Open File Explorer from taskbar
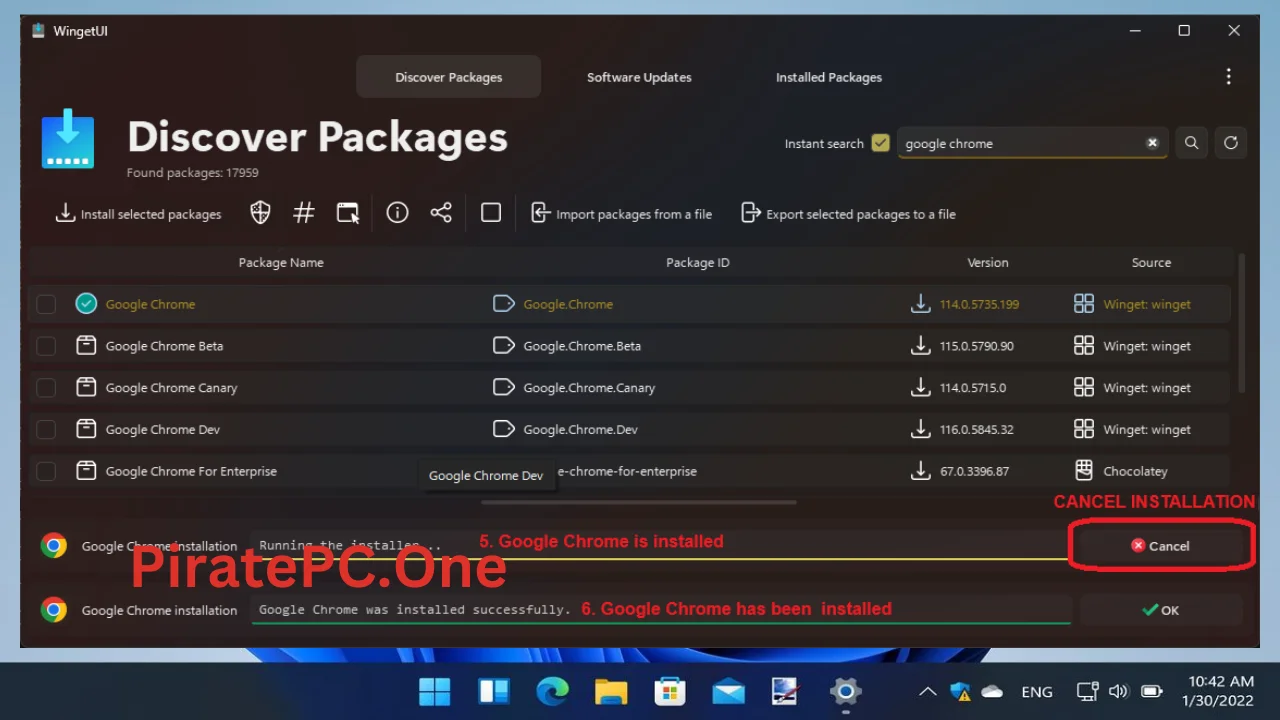1280x720 pixels. (x=611, y=691)
